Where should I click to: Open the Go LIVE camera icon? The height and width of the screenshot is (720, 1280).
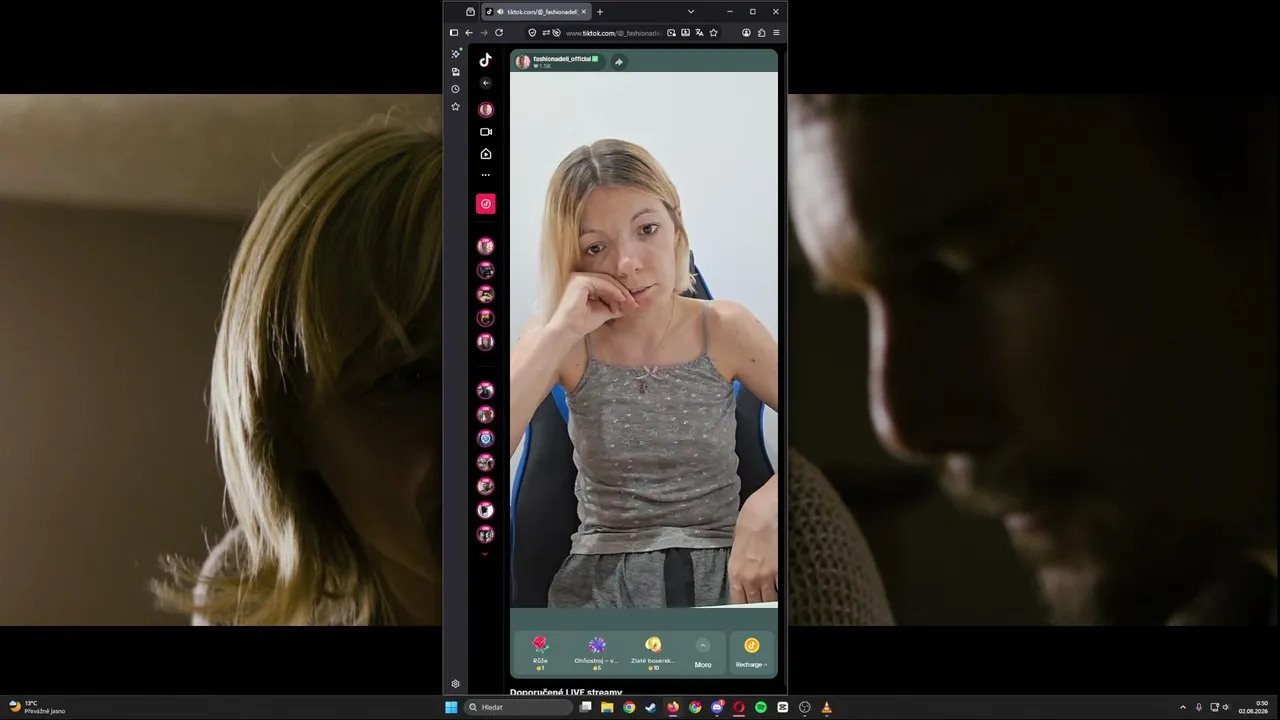pyautogui.click(x=486, y=132)
